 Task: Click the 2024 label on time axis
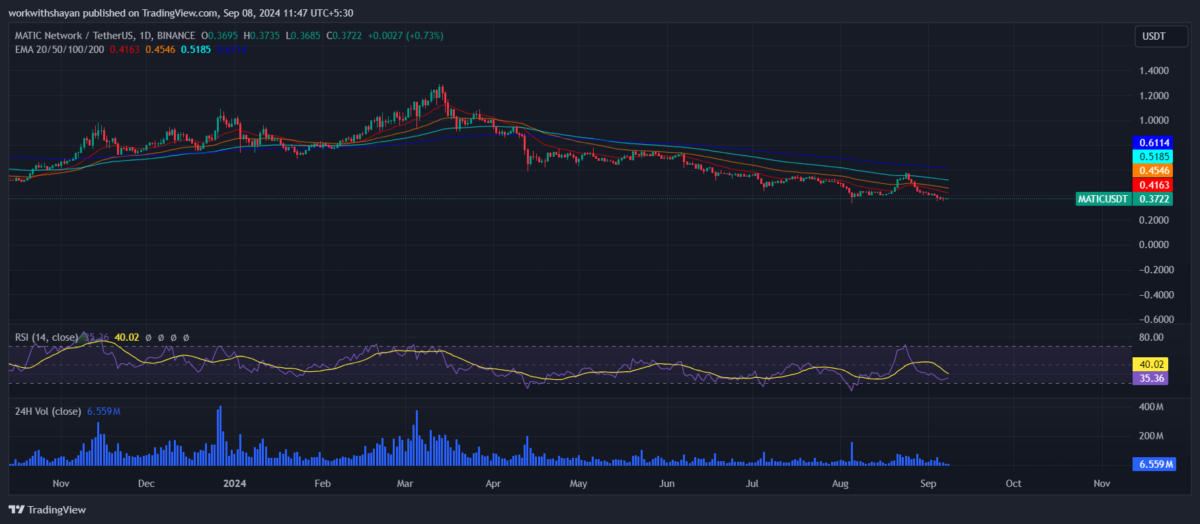point(235,482)
